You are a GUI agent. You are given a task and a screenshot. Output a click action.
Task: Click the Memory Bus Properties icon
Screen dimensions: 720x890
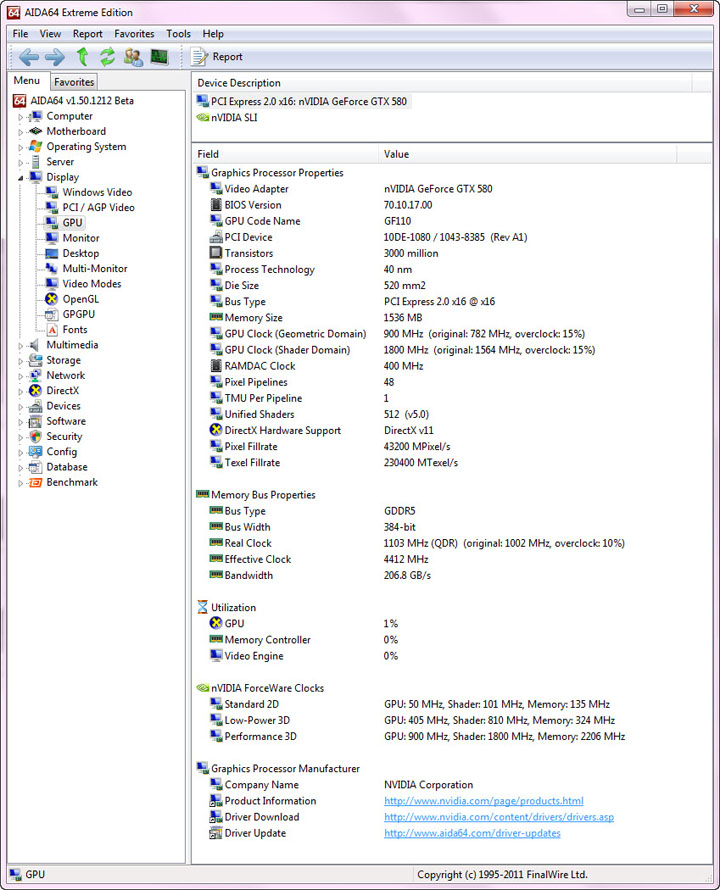(x=202, y=494)
